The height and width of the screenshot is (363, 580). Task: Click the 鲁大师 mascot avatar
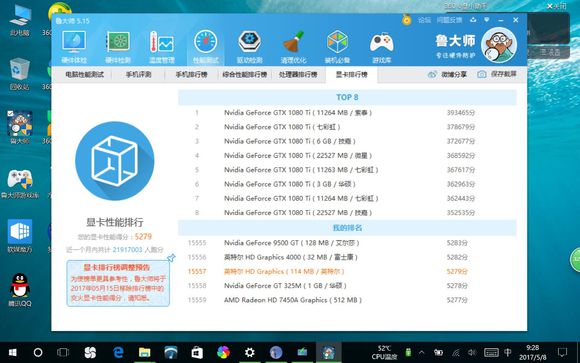tap(499, 45)
